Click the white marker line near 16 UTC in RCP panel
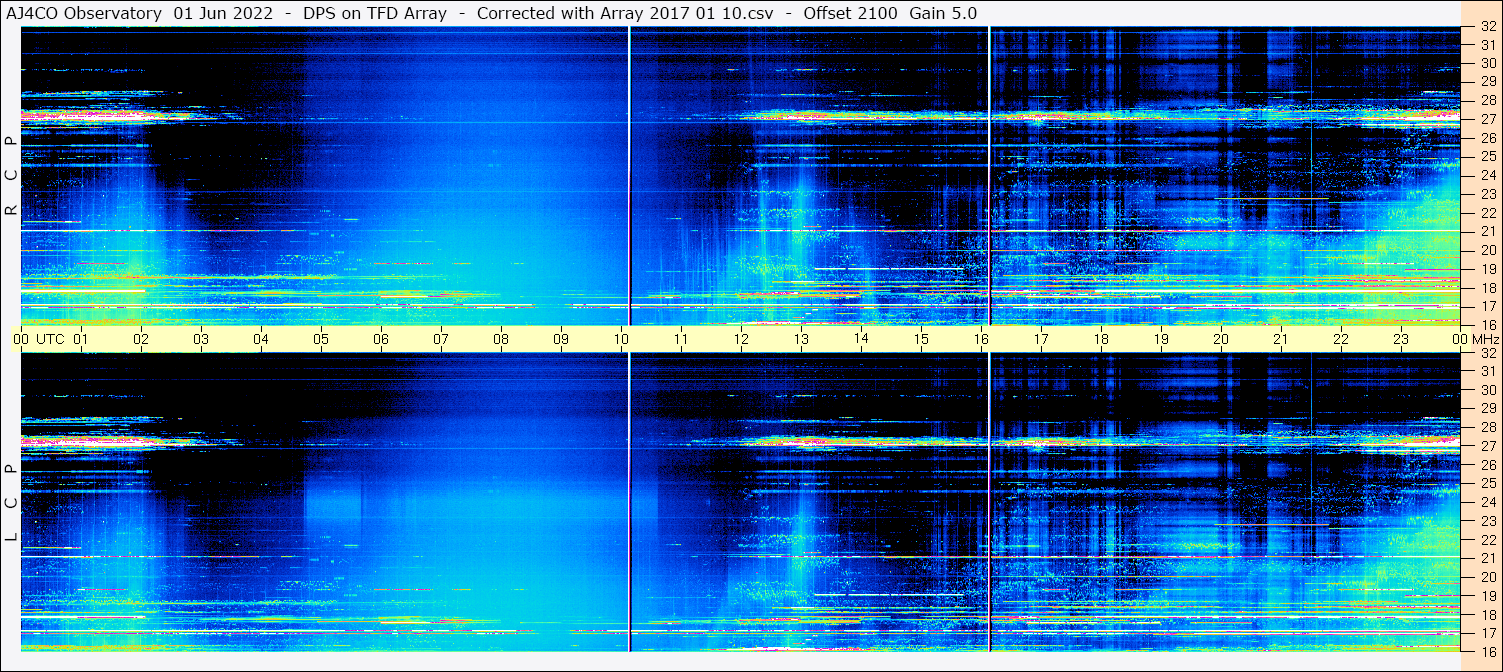 [989, 176]
